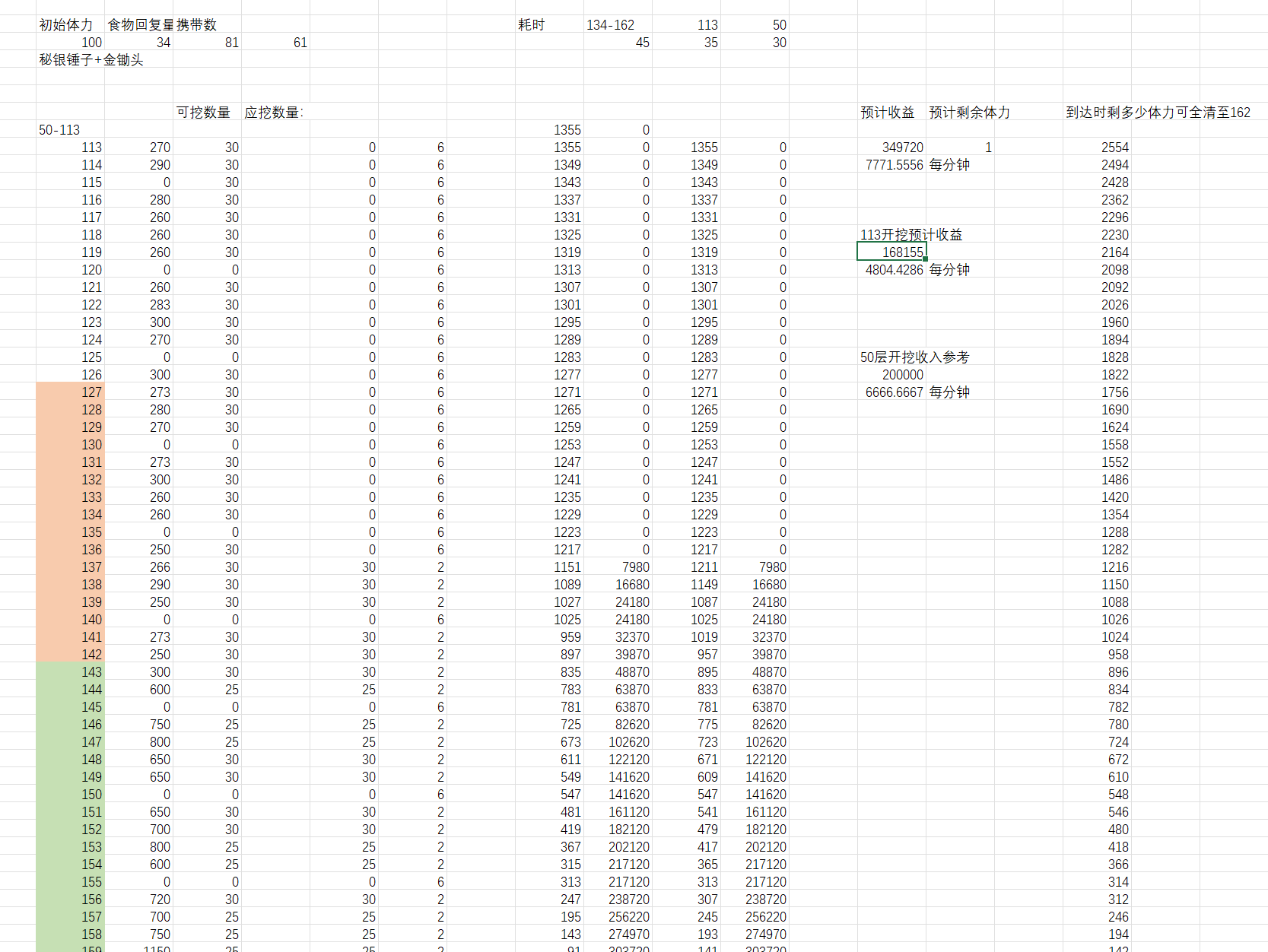Click the cell showing 4804.4286
The image size is (1268, 952).
(891, 269)
